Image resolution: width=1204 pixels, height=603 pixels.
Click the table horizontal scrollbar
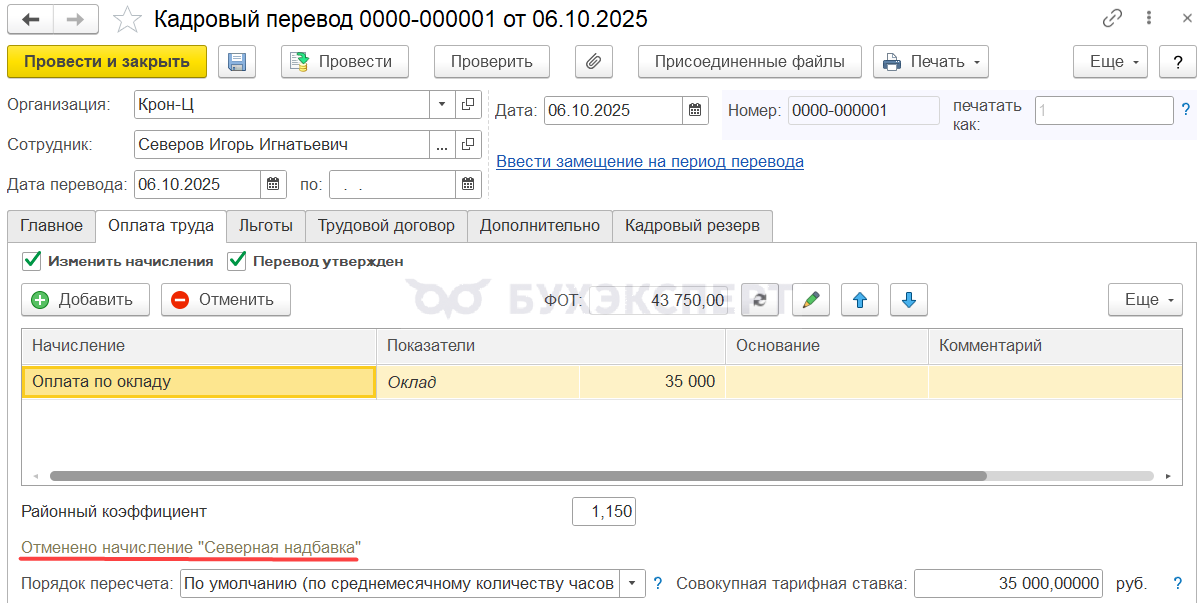tap(518, 476)
